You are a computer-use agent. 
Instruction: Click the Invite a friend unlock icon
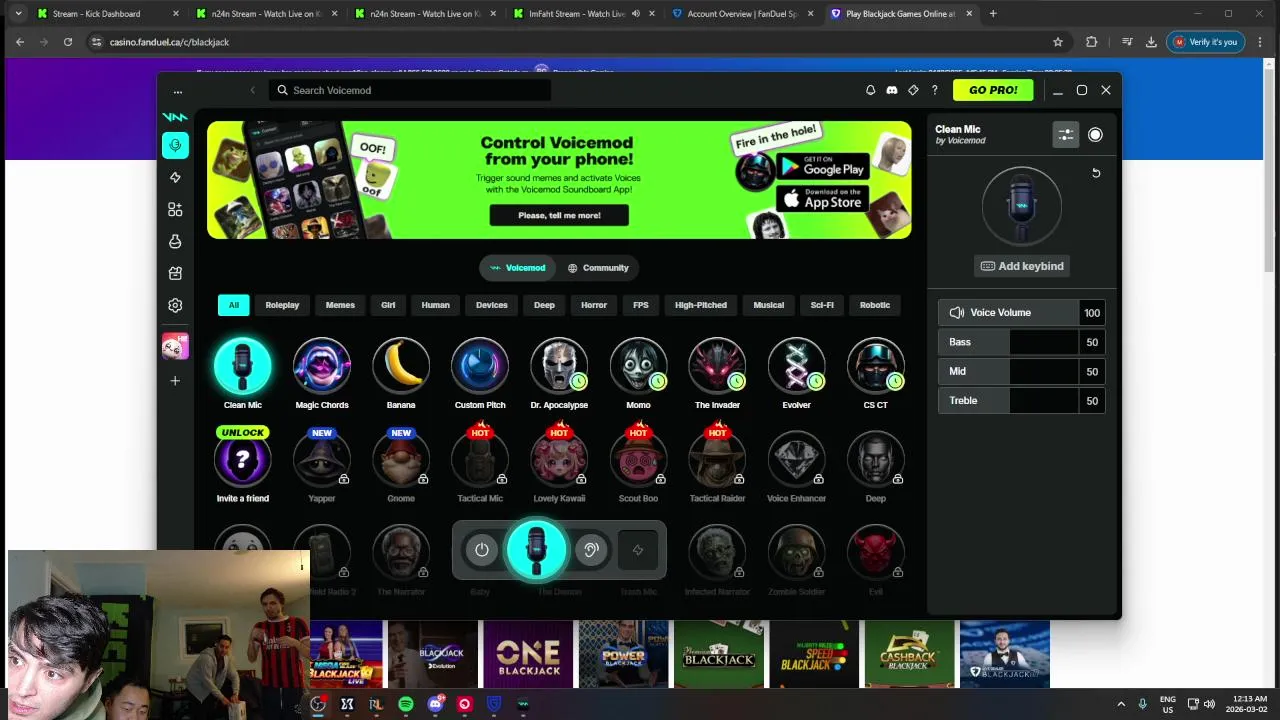point(243,459)
